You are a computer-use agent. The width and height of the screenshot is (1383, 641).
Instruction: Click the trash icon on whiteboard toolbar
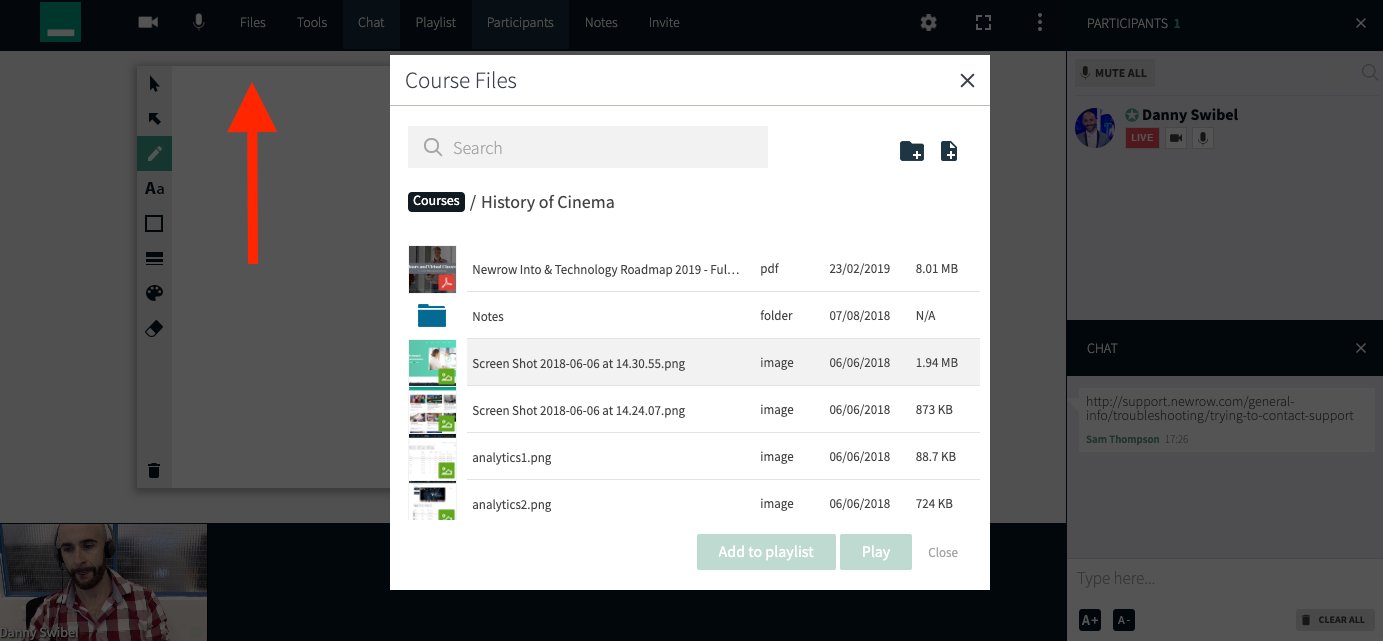click(154, 470)
